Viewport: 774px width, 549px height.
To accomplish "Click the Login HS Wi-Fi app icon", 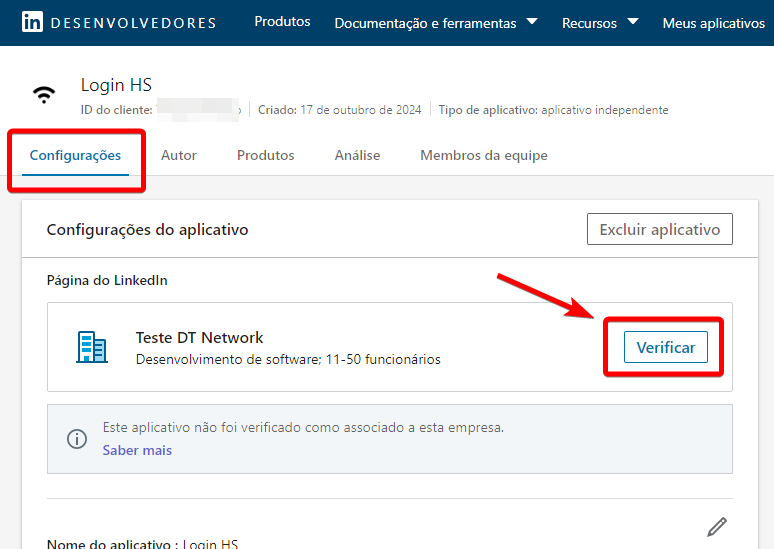I will point(44,95).
